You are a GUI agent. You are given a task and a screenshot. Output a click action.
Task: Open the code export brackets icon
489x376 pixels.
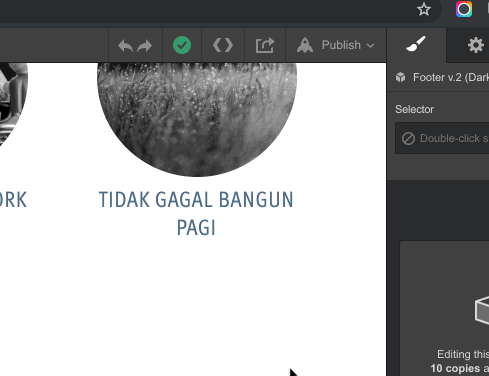[x=223, y=45]
